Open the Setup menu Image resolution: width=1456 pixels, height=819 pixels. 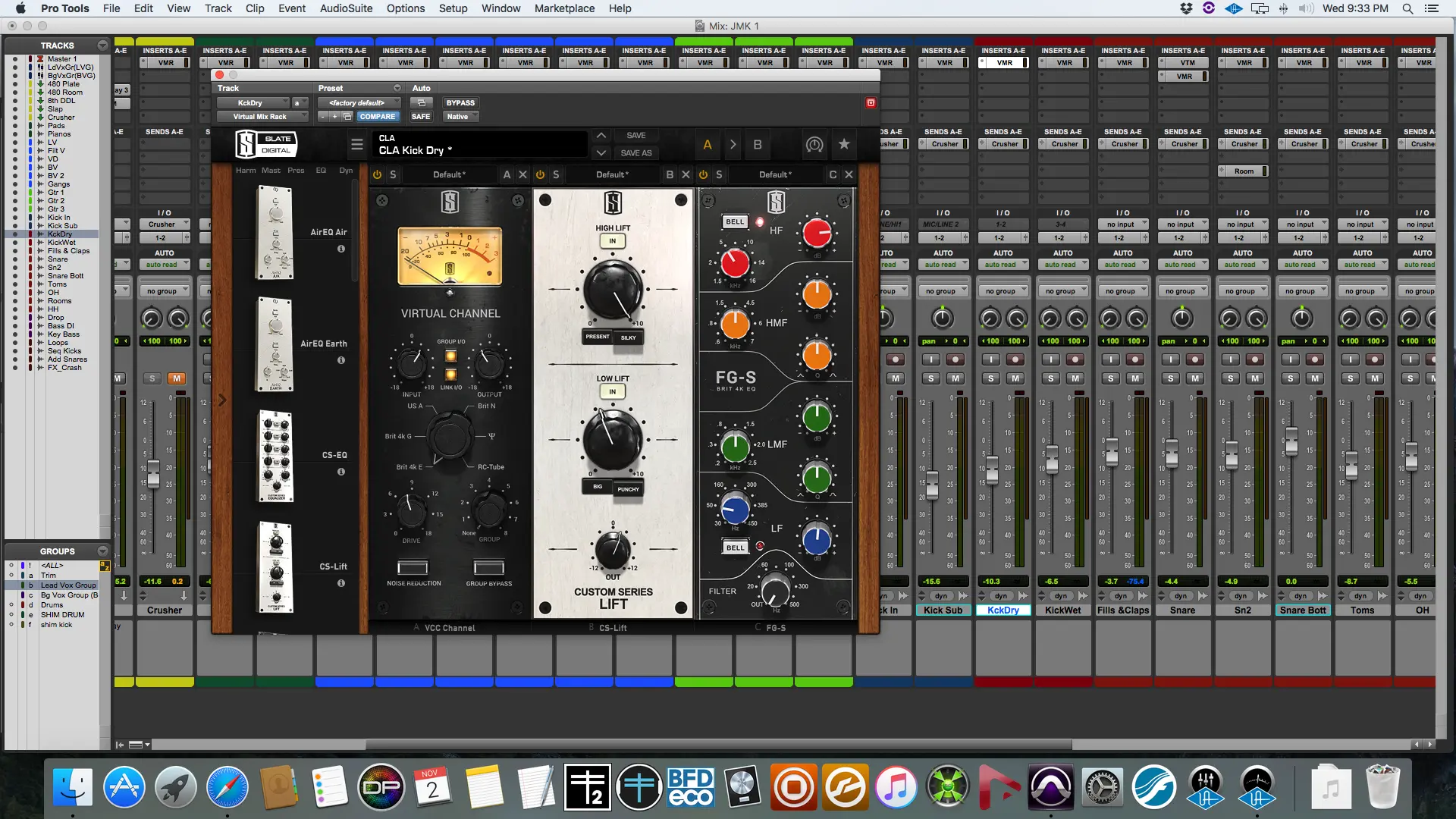[453, 8]
